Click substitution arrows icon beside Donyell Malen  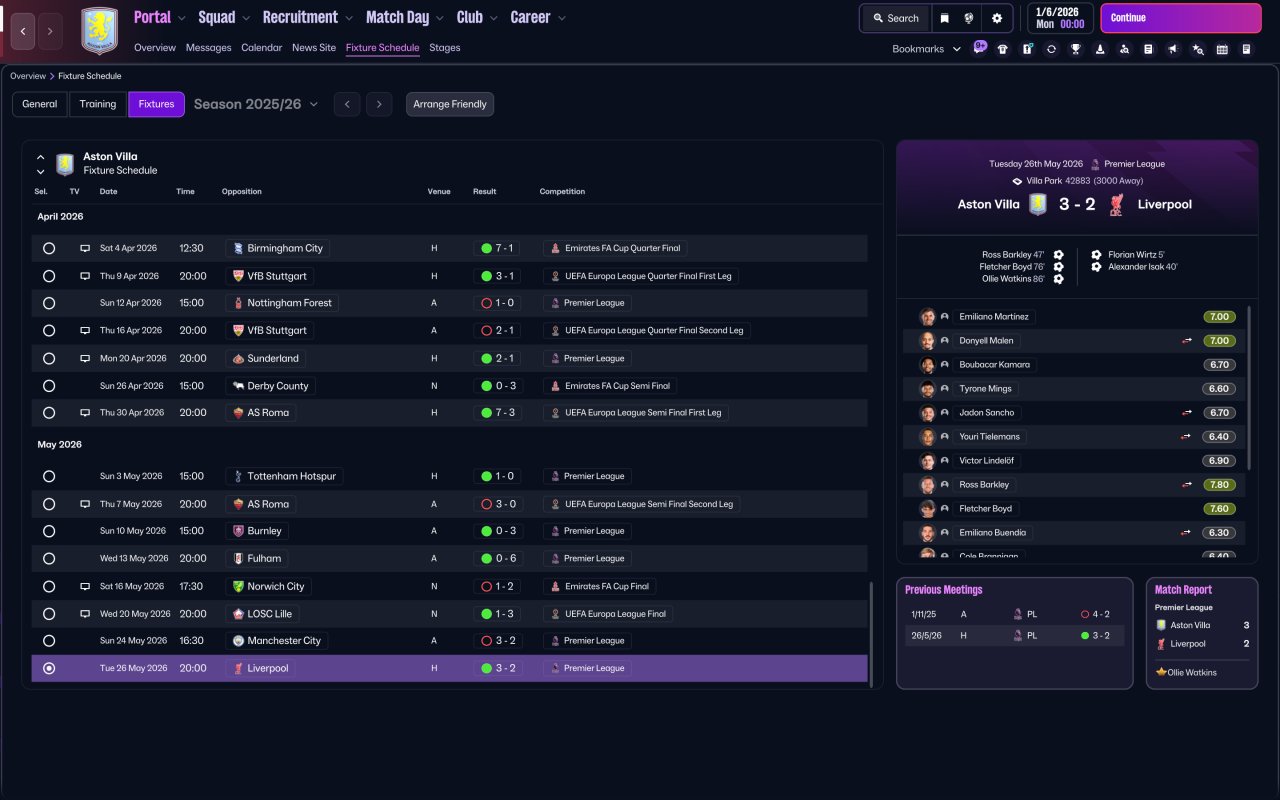coord(1187,341)
